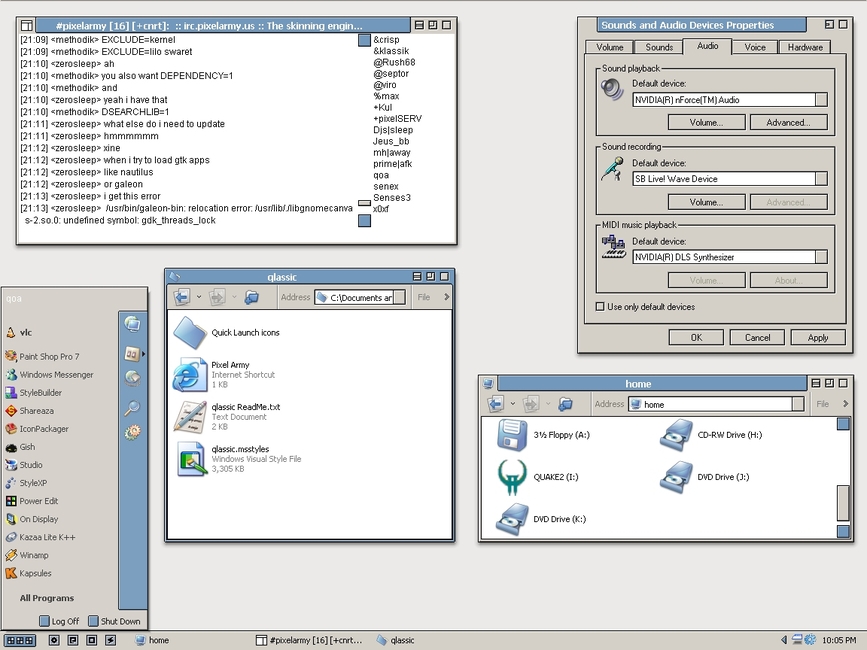
Task: Open the QUAKE2 (I:) drive
Action: pyautogui.click(x=538, y=477)
